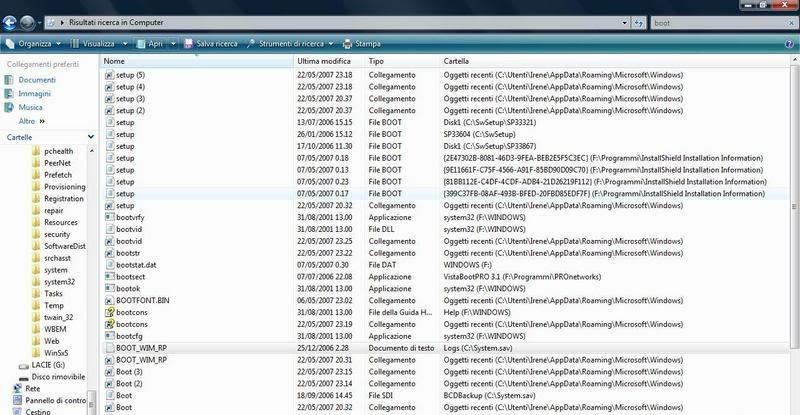Select the twain_32 folder in tree
Viewport: 800px width, 415px height.
pos(53,318)
